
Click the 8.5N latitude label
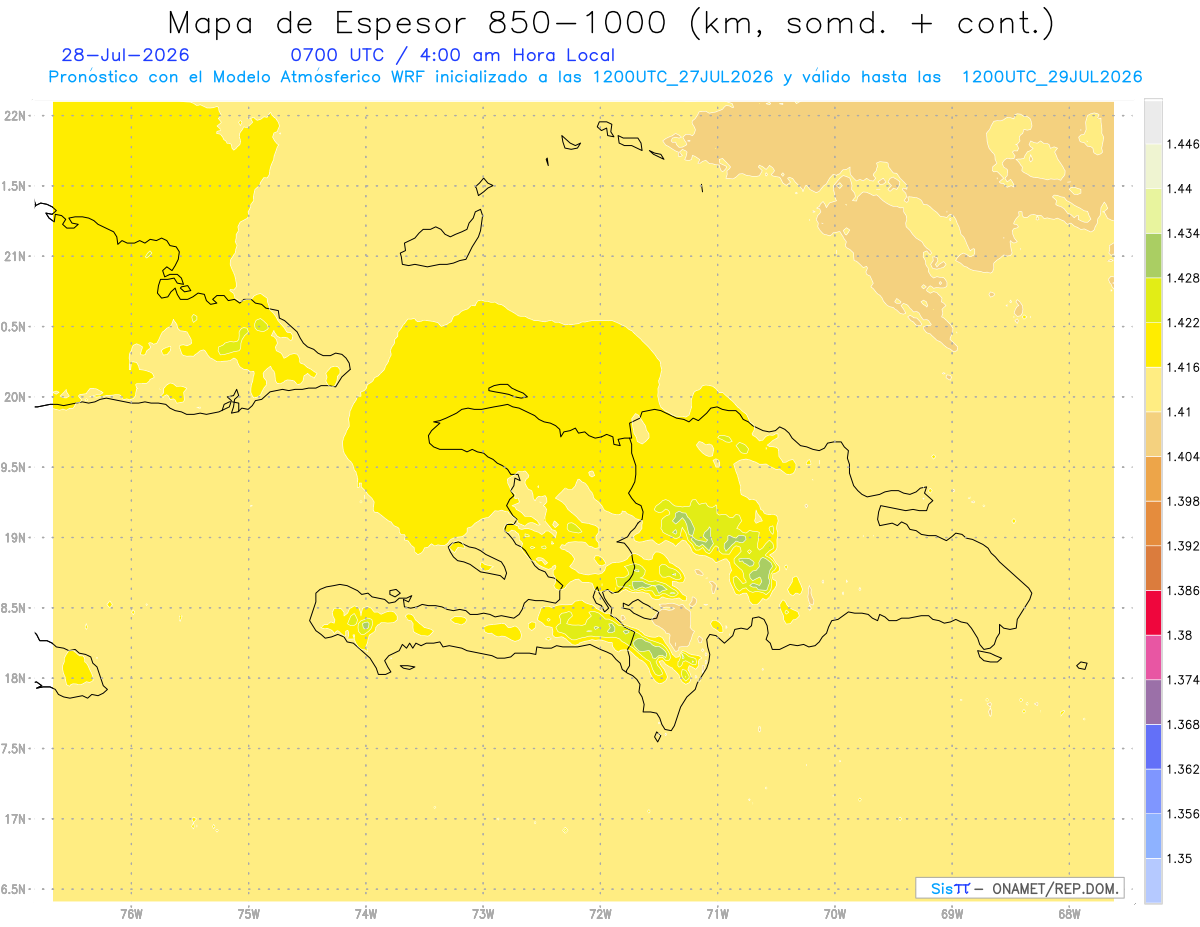pyautogui.click(x=14, y=608)
